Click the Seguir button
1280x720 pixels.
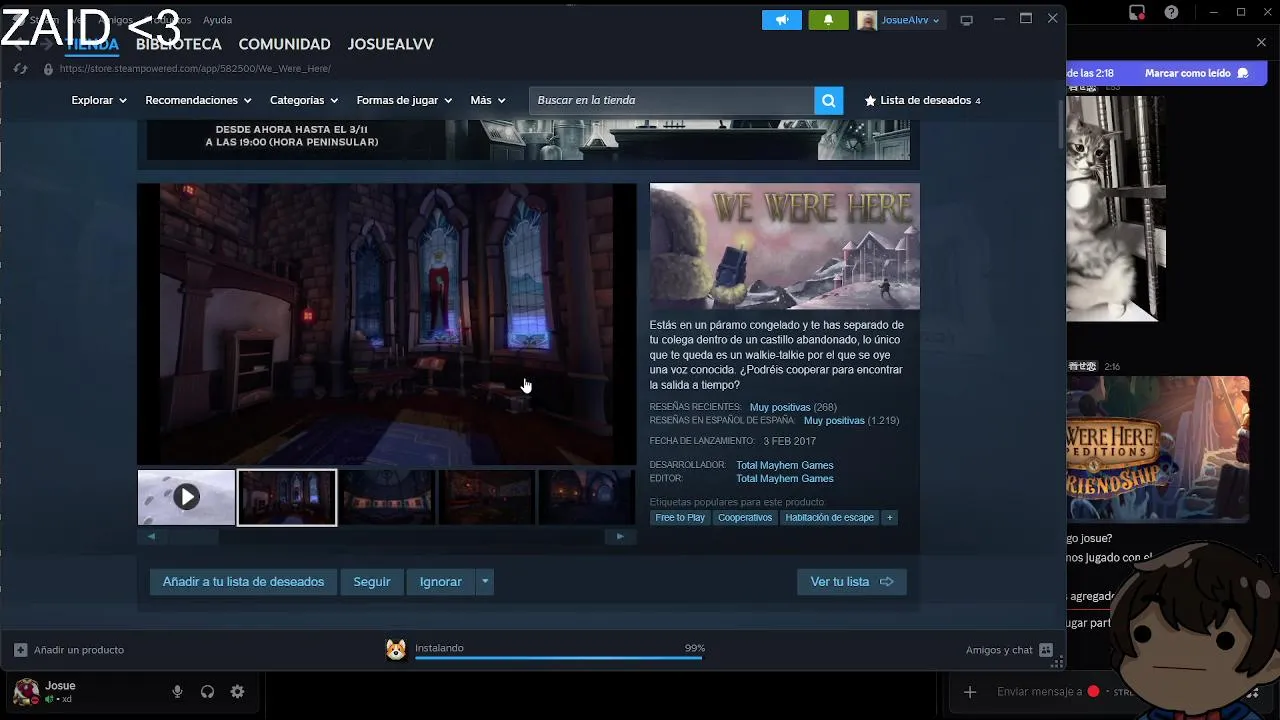372,582
